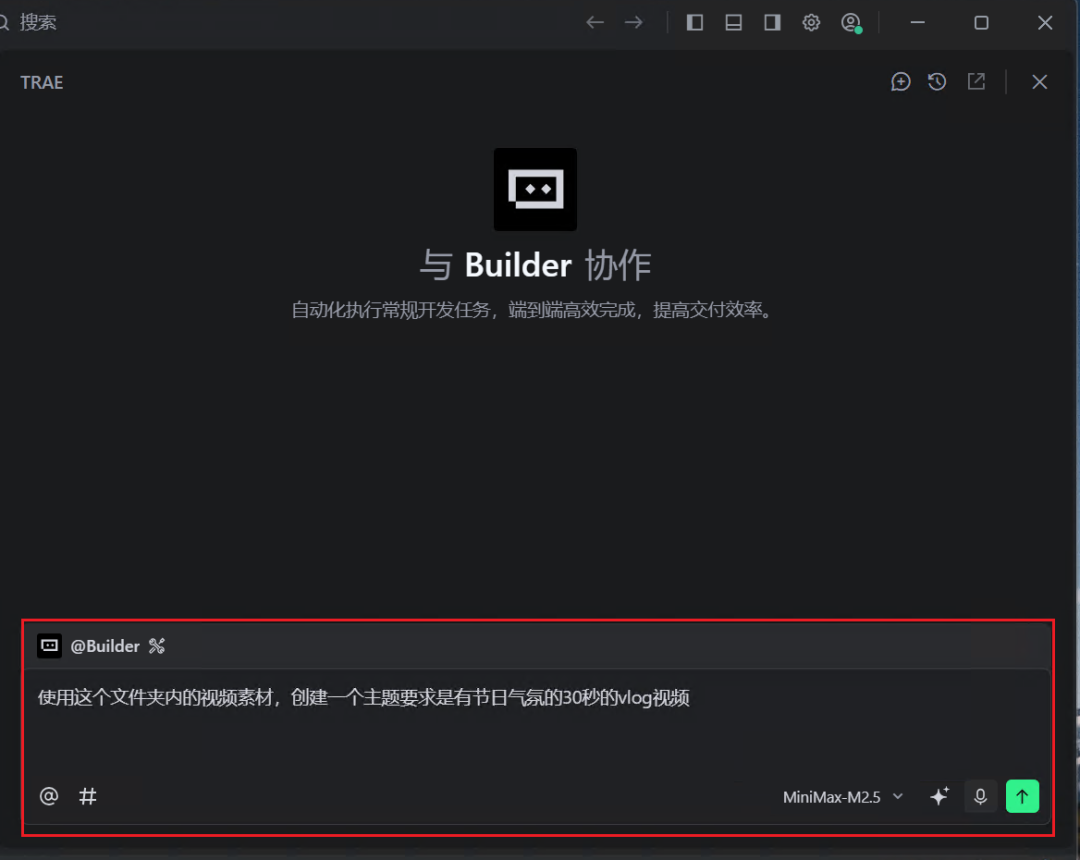The height and width of the screenshot is (860, 1080).
Task: Open the search bar
Action: click(x=30, y=22)
